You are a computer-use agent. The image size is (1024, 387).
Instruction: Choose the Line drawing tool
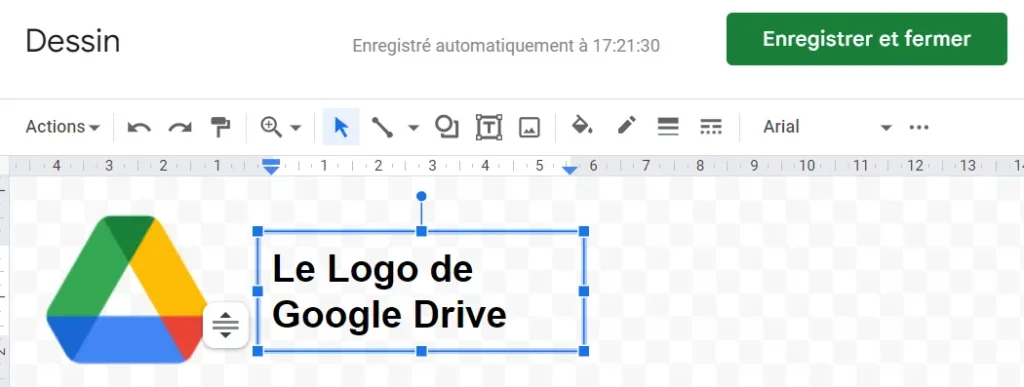coord(382,127)
